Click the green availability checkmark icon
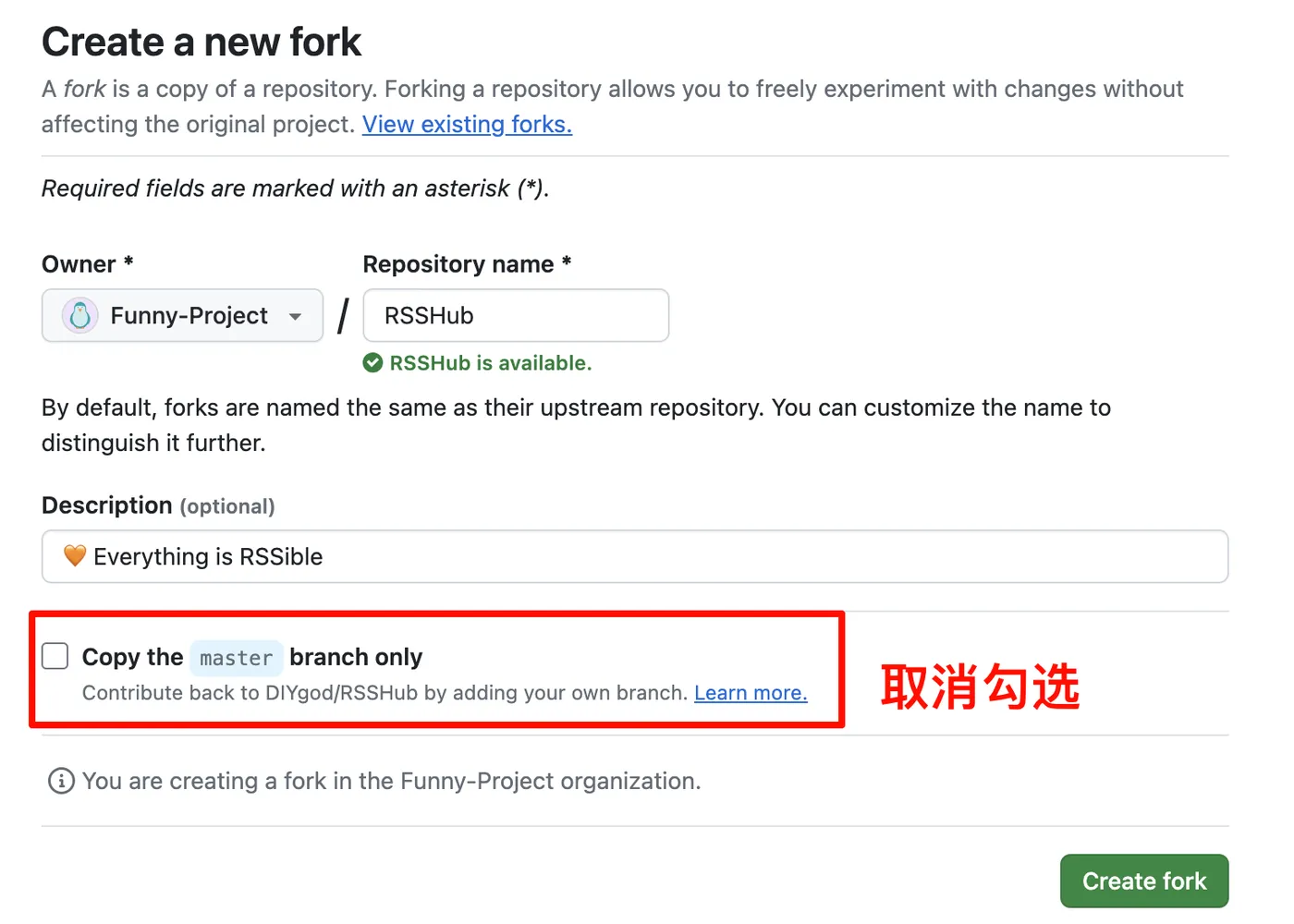1294x924 pixels. click(372, 363)
